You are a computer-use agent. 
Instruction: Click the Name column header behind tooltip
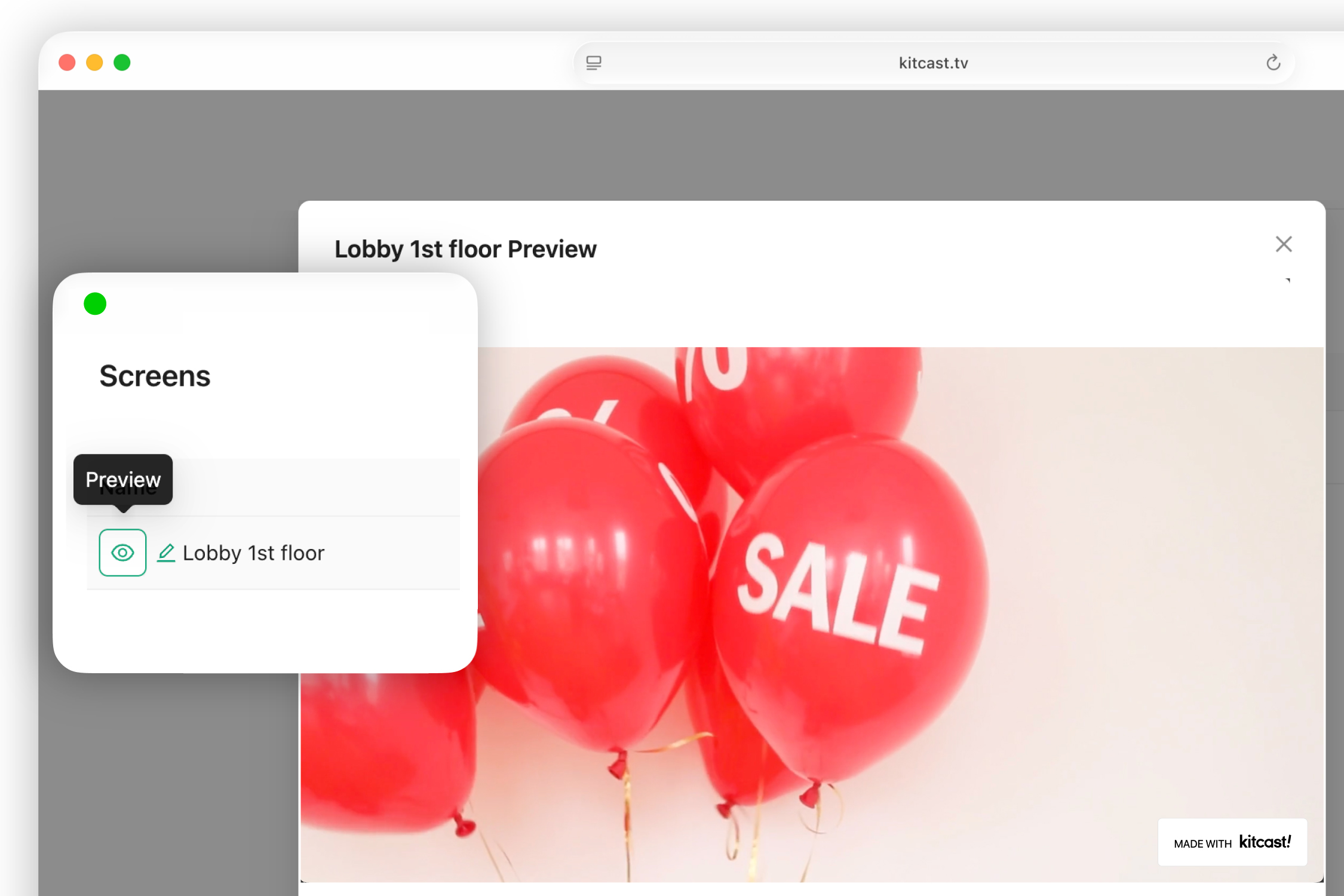[128, 489]
